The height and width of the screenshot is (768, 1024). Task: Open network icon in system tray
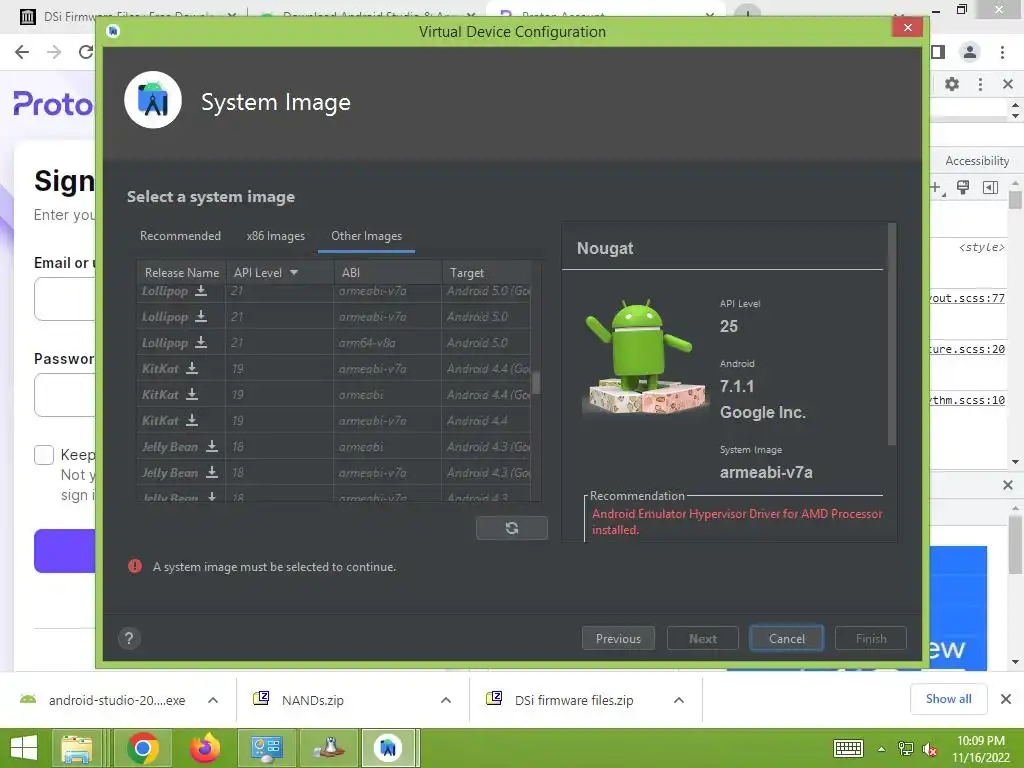pyautogui.click(x=905, y=749)
